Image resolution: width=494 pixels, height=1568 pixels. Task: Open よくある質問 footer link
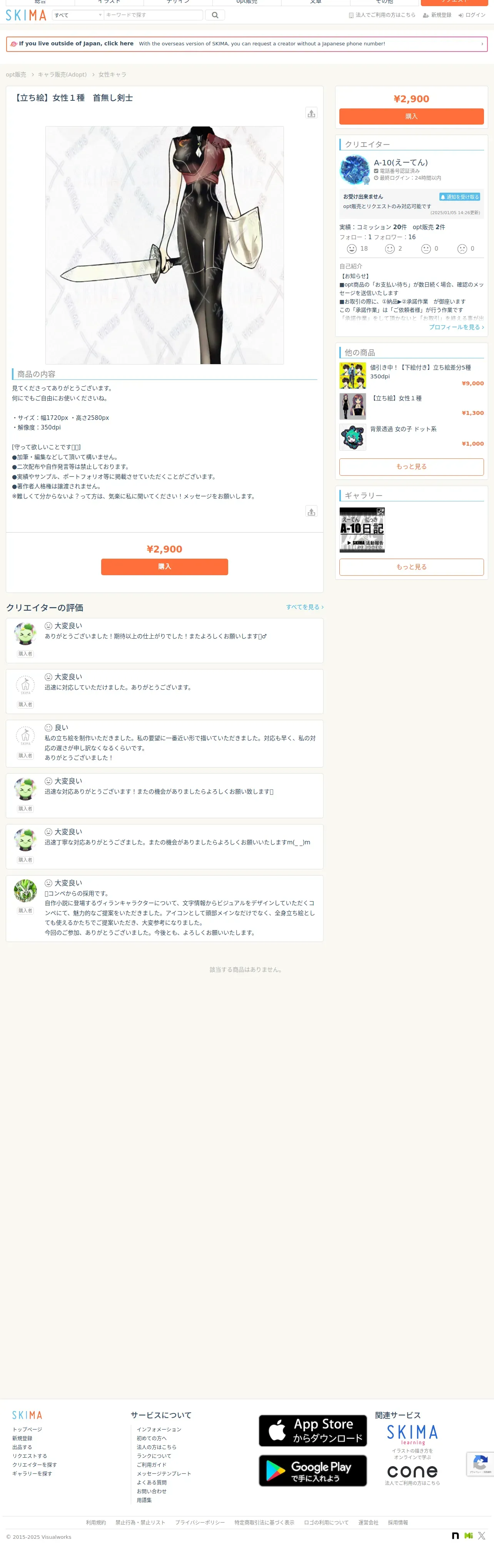[x=152, y=1482]
